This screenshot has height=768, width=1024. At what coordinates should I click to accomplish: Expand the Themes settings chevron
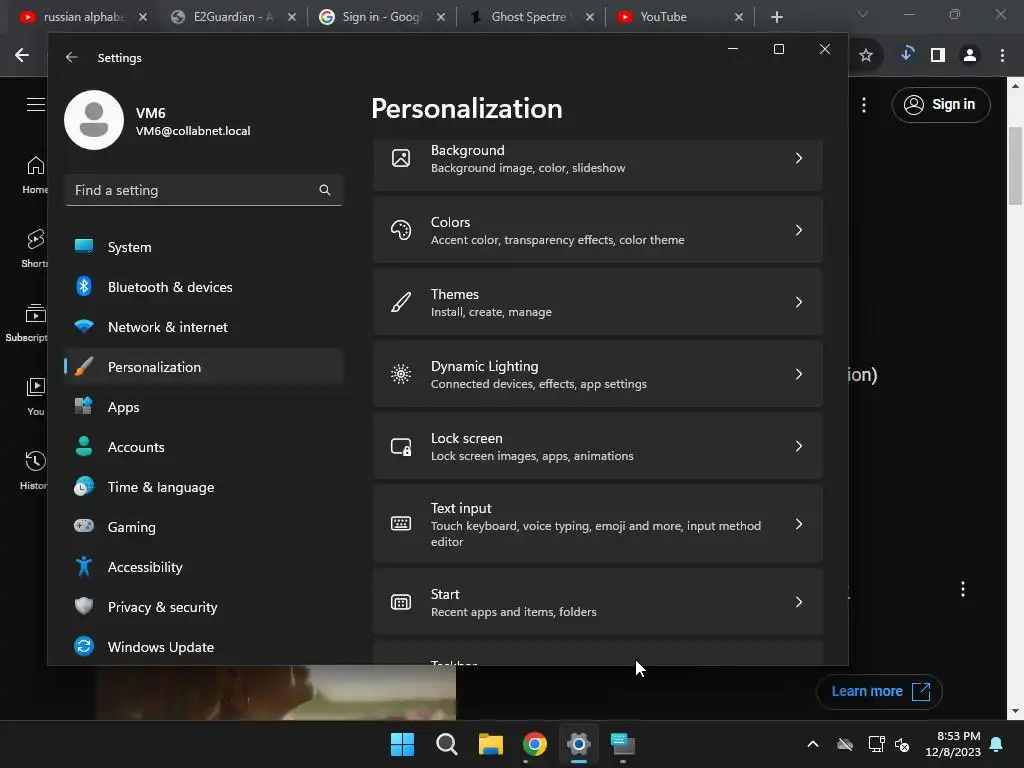[799, 302]
